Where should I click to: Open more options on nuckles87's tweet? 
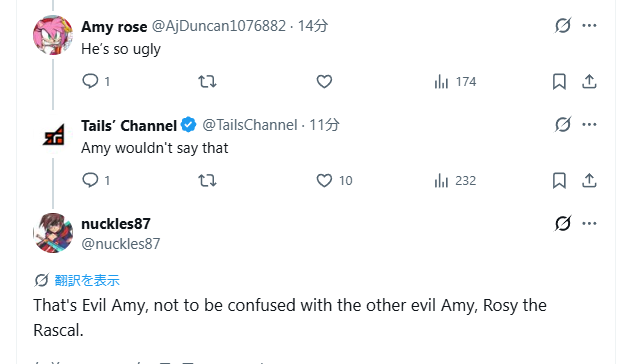589,223
